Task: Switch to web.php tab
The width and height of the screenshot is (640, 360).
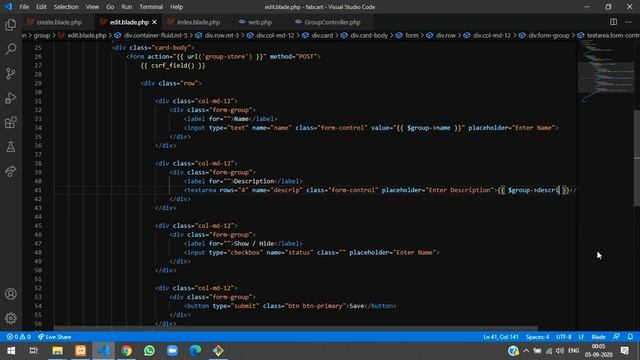Action: (260, 22)
